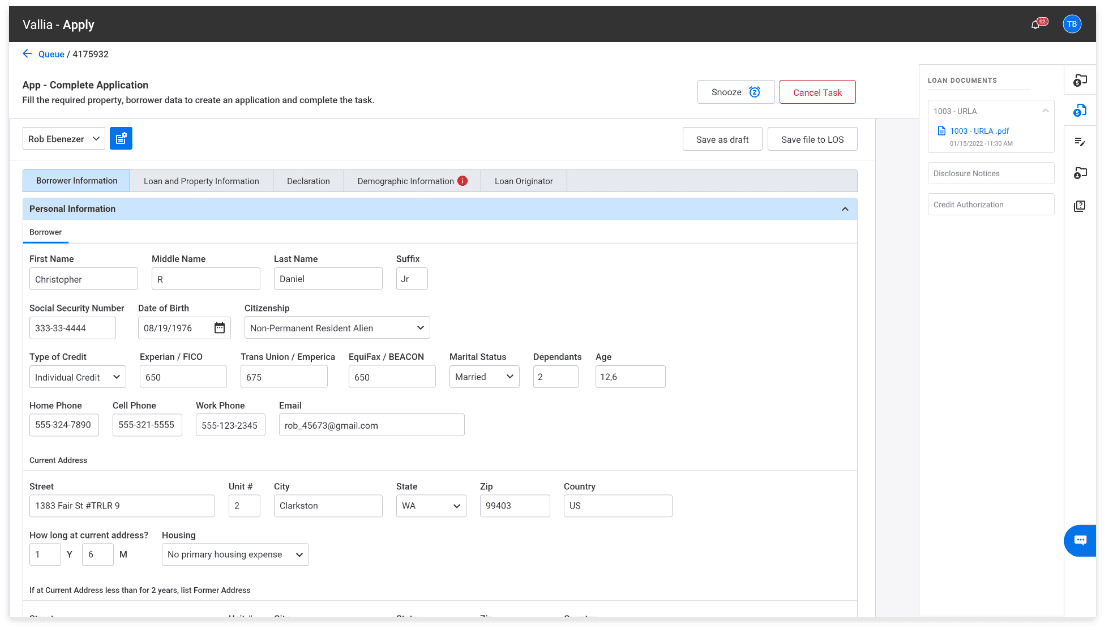The width and height of the screenshot is (1105, 629).
Task: Click the Save as draft button
Action: click(x=722, y=138)
